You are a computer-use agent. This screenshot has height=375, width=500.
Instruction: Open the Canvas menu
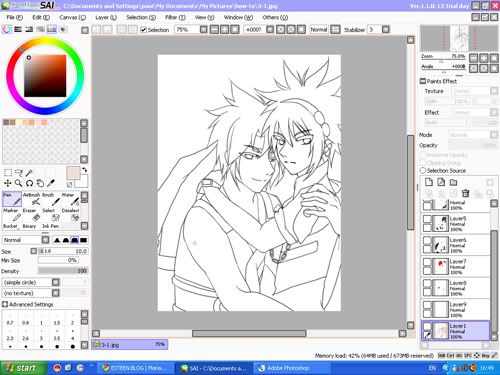[x=72, y=17]
